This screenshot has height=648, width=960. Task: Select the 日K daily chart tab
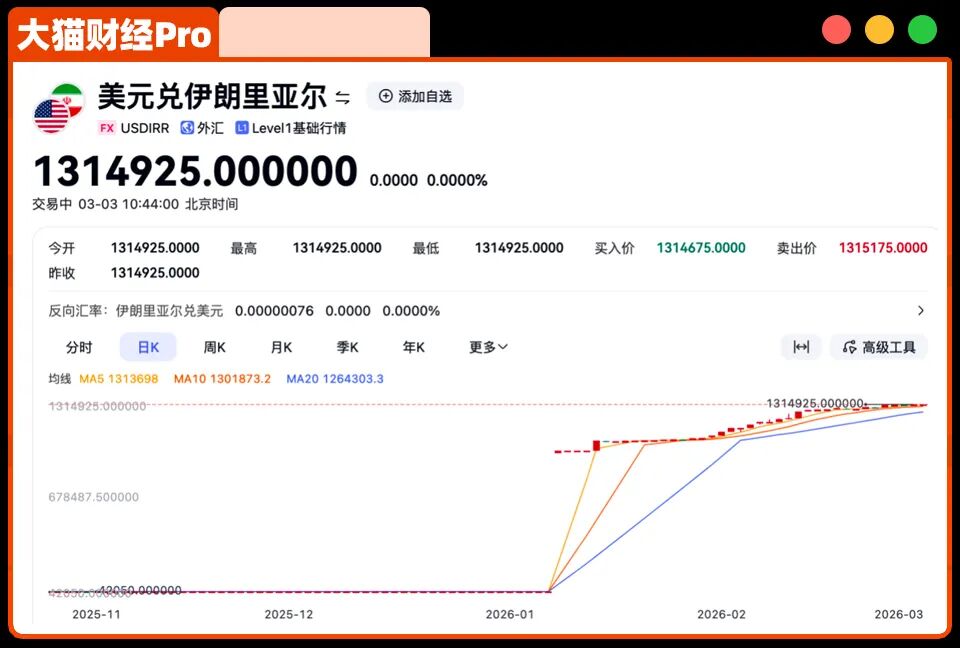pos(148,347)
